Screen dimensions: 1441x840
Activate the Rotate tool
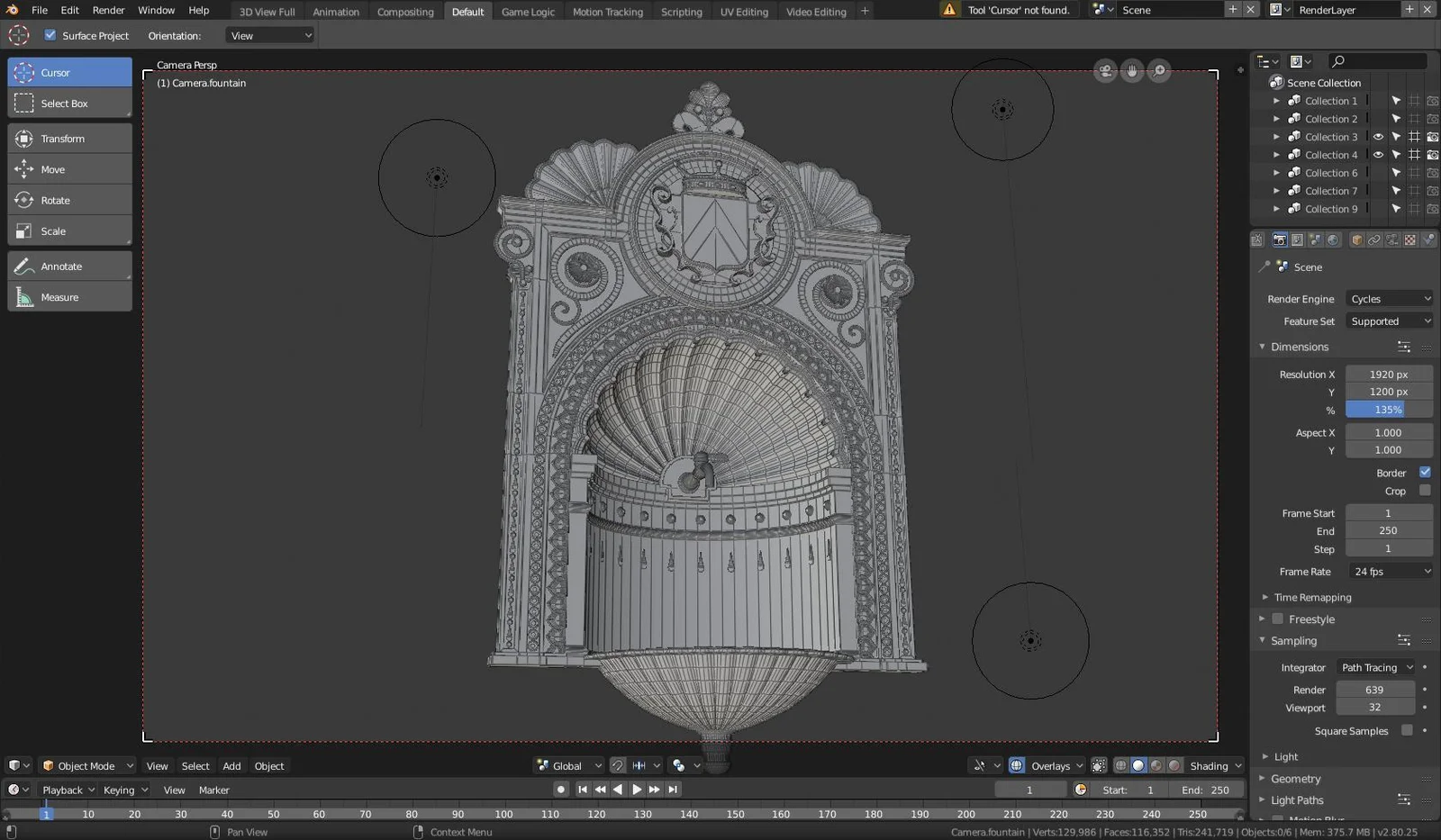pyautogui.click(x=54, y=199)
